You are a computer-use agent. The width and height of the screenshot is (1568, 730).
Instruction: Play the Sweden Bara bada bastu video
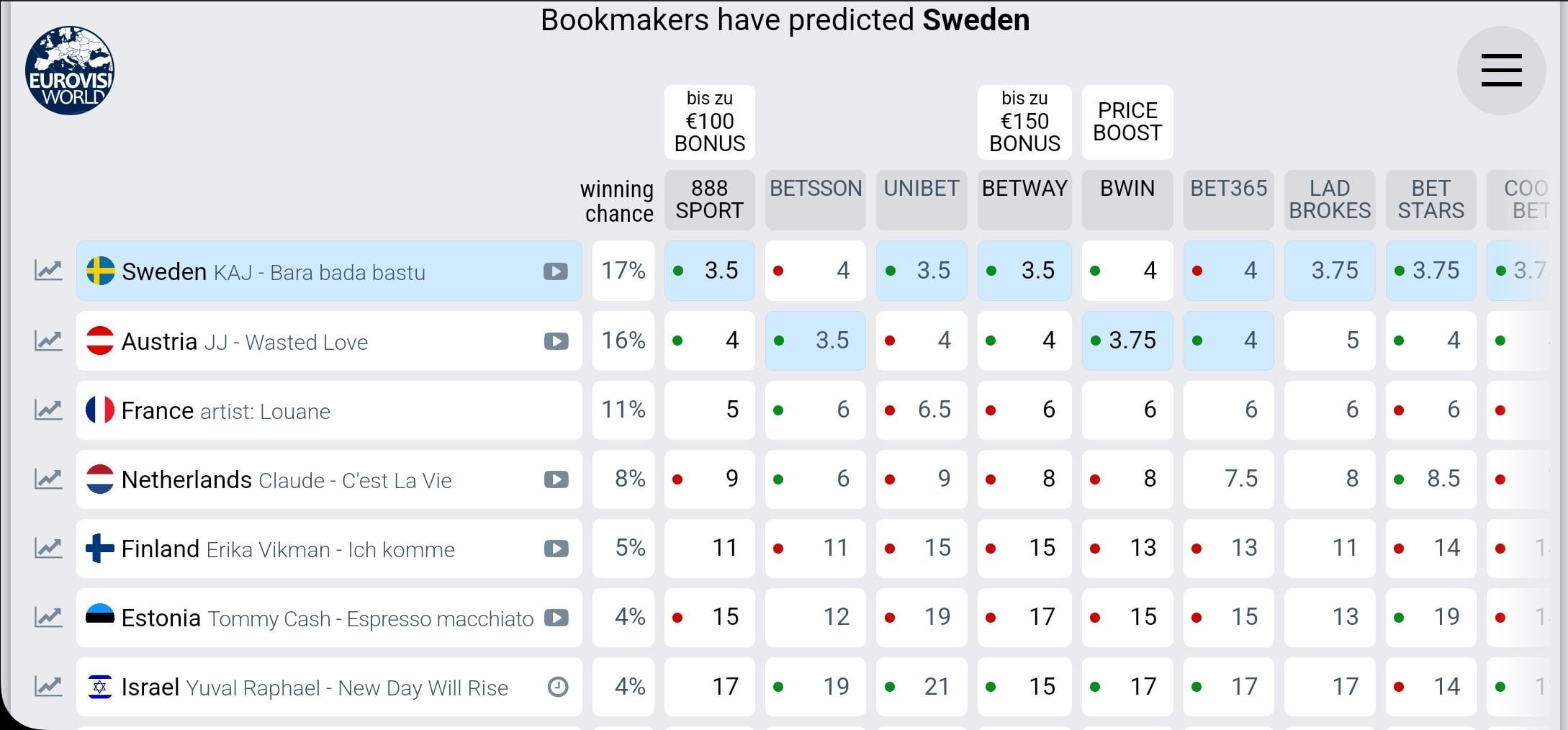pyautogui.click(x=556, y=271)
